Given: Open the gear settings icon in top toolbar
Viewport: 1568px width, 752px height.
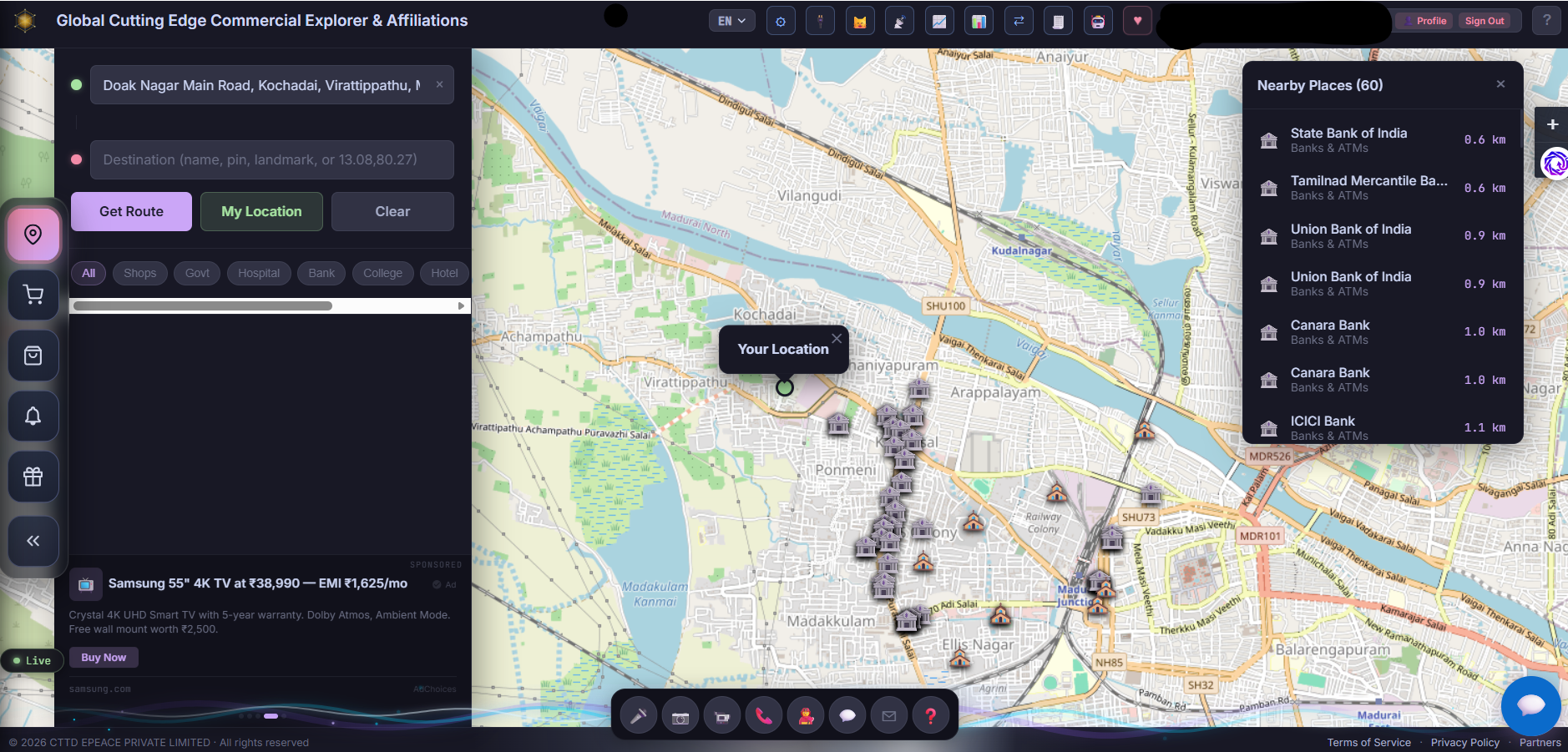Looking at the screenshot, I should point(781,22).
